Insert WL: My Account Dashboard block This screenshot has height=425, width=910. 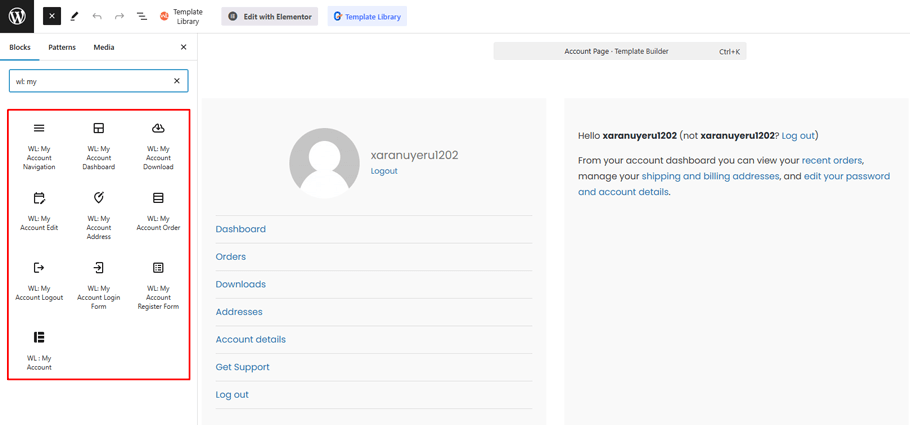pos(99,145)
